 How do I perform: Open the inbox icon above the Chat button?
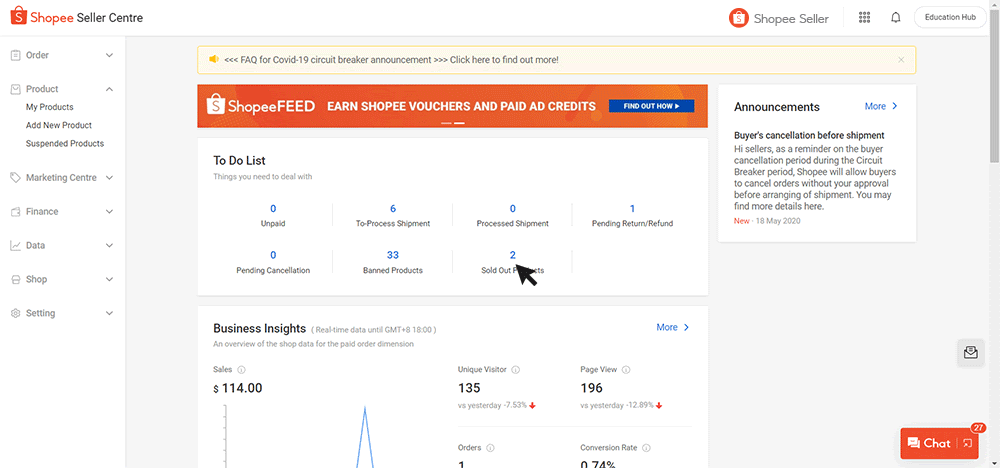pyautogui.click(x=971, y=353)
